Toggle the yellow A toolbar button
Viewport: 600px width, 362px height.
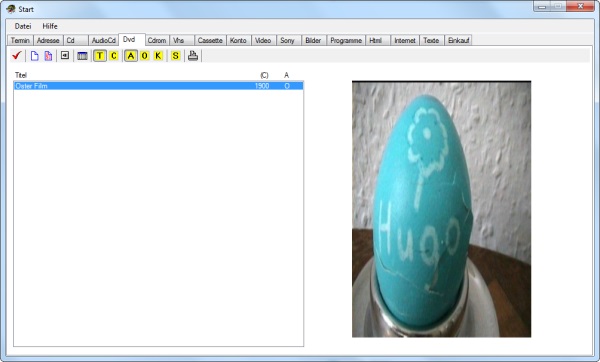click(131, 56)
